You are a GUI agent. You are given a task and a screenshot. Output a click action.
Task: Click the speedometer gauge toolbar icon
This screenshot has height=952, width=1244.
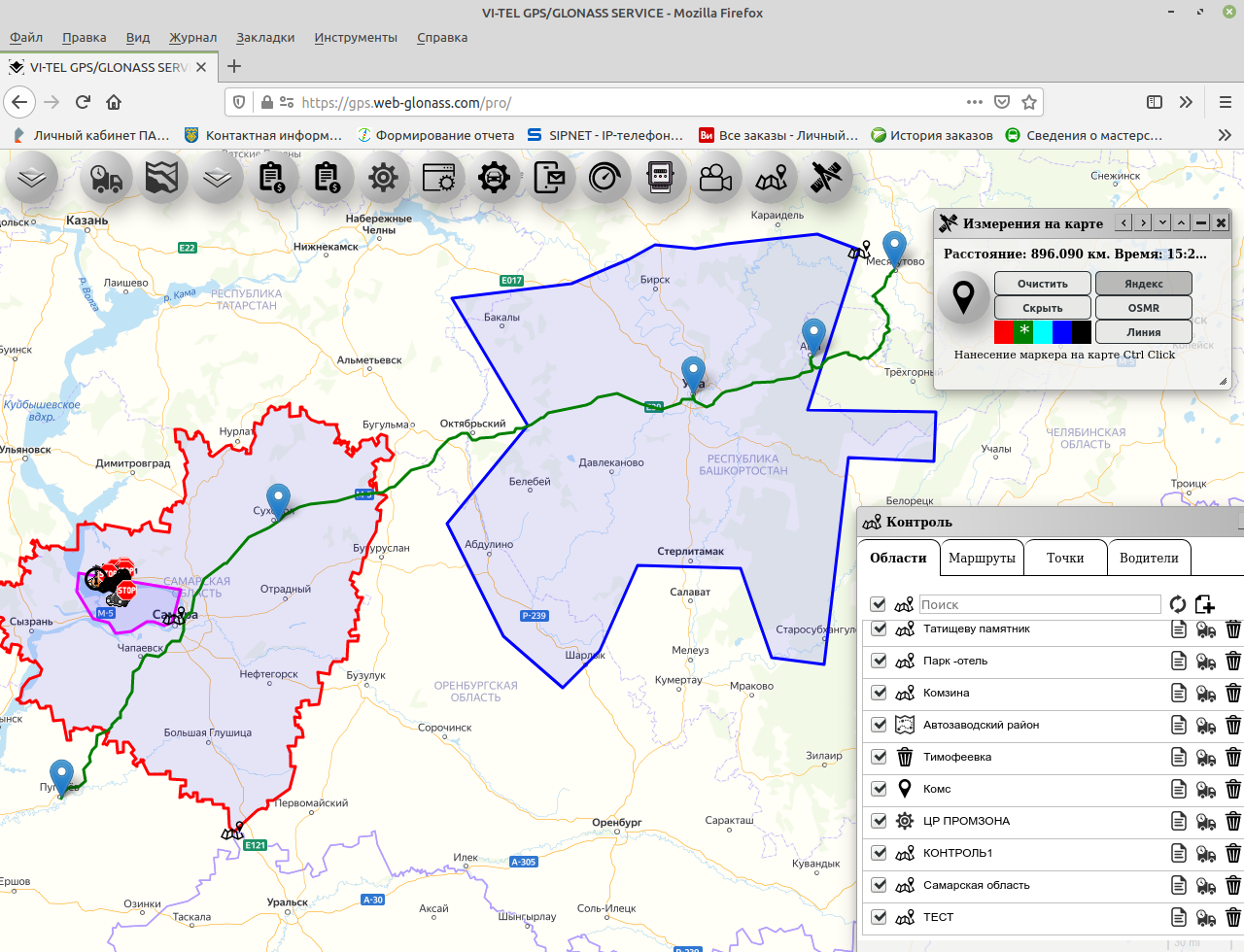pos(605,179)
